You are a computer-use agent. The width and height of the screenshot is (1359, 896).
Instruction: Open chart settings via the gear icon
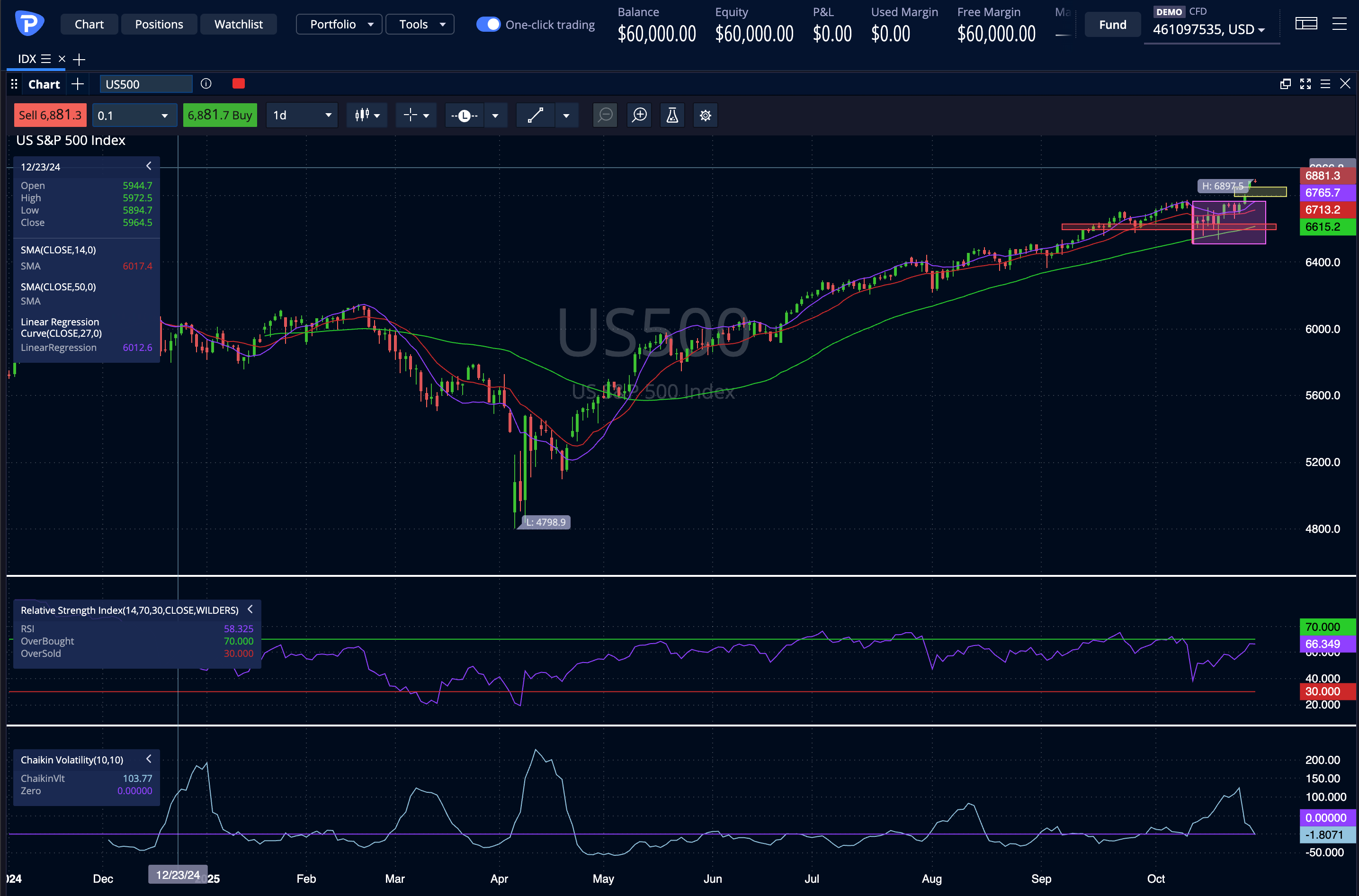pos(705,115)
